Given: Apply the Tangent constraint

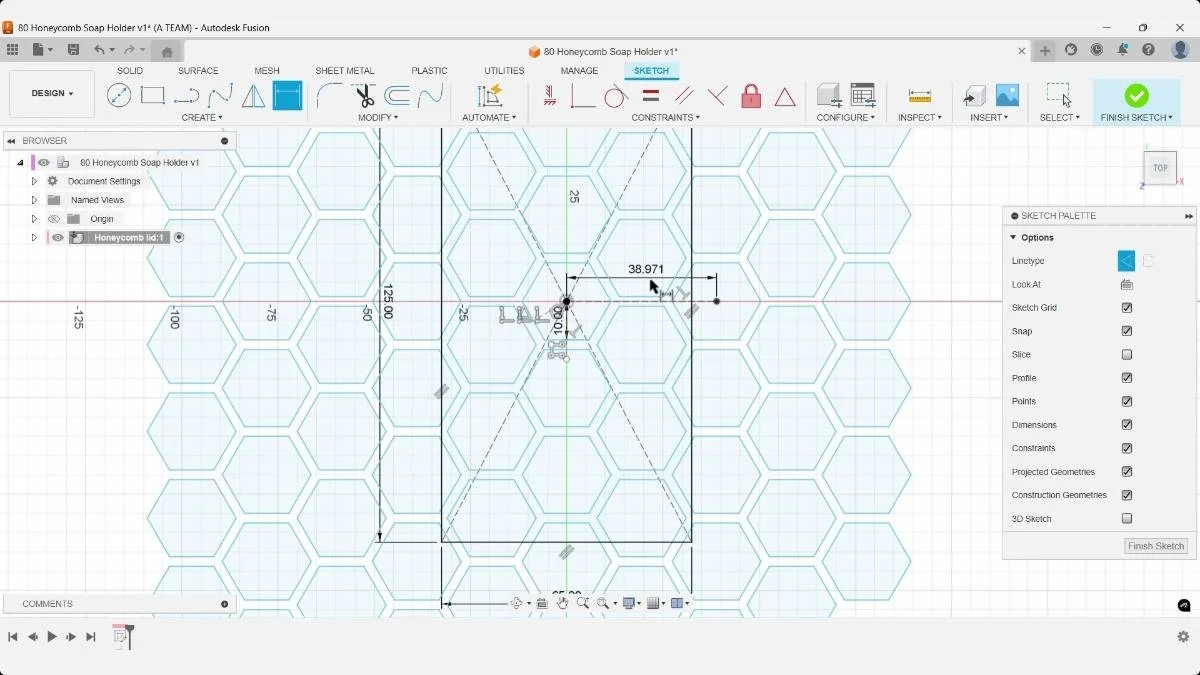Looking at the screenshot, I should pos(616,96).
